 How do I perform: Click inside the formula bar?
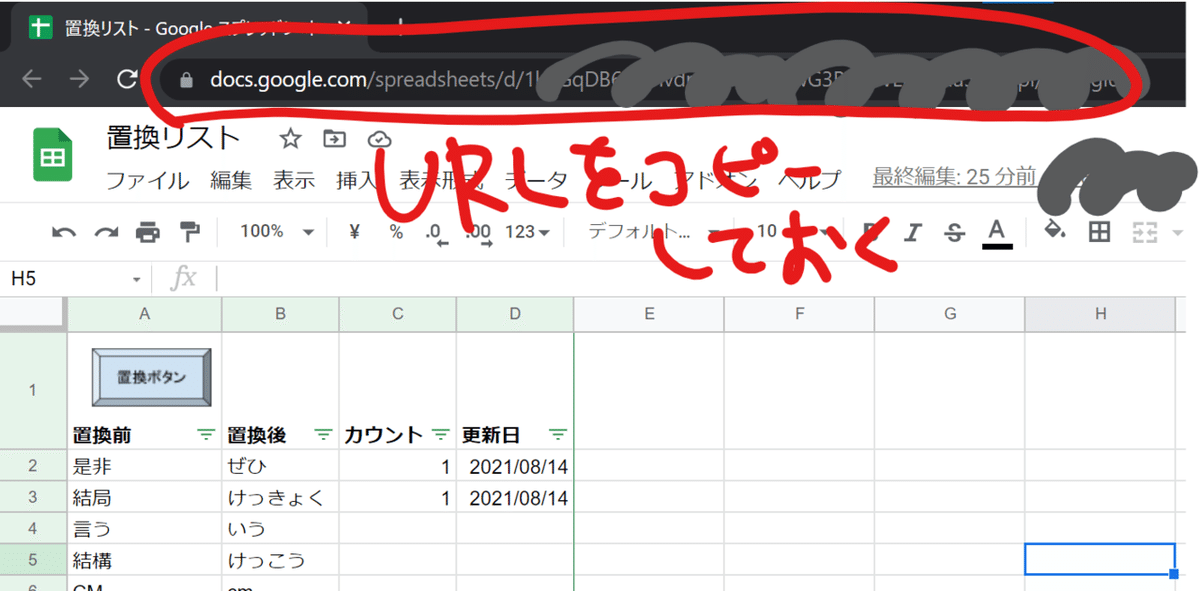click(400, 279)
